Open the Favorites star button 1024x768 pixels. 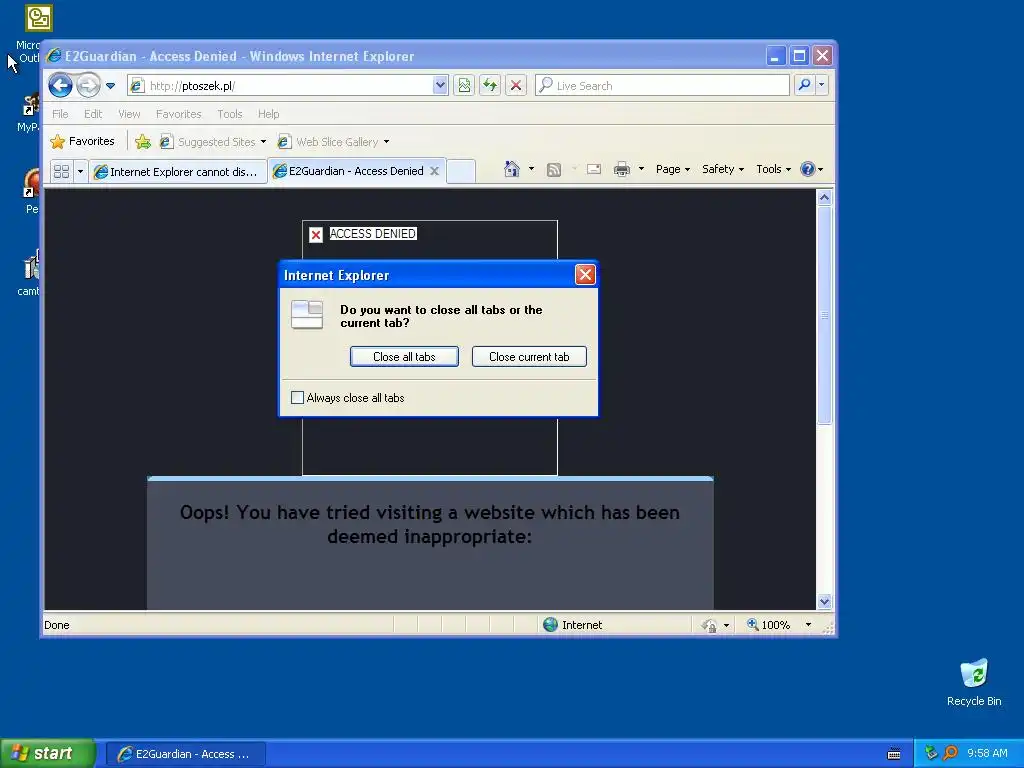pyautogui.click(x=83, y=142)
